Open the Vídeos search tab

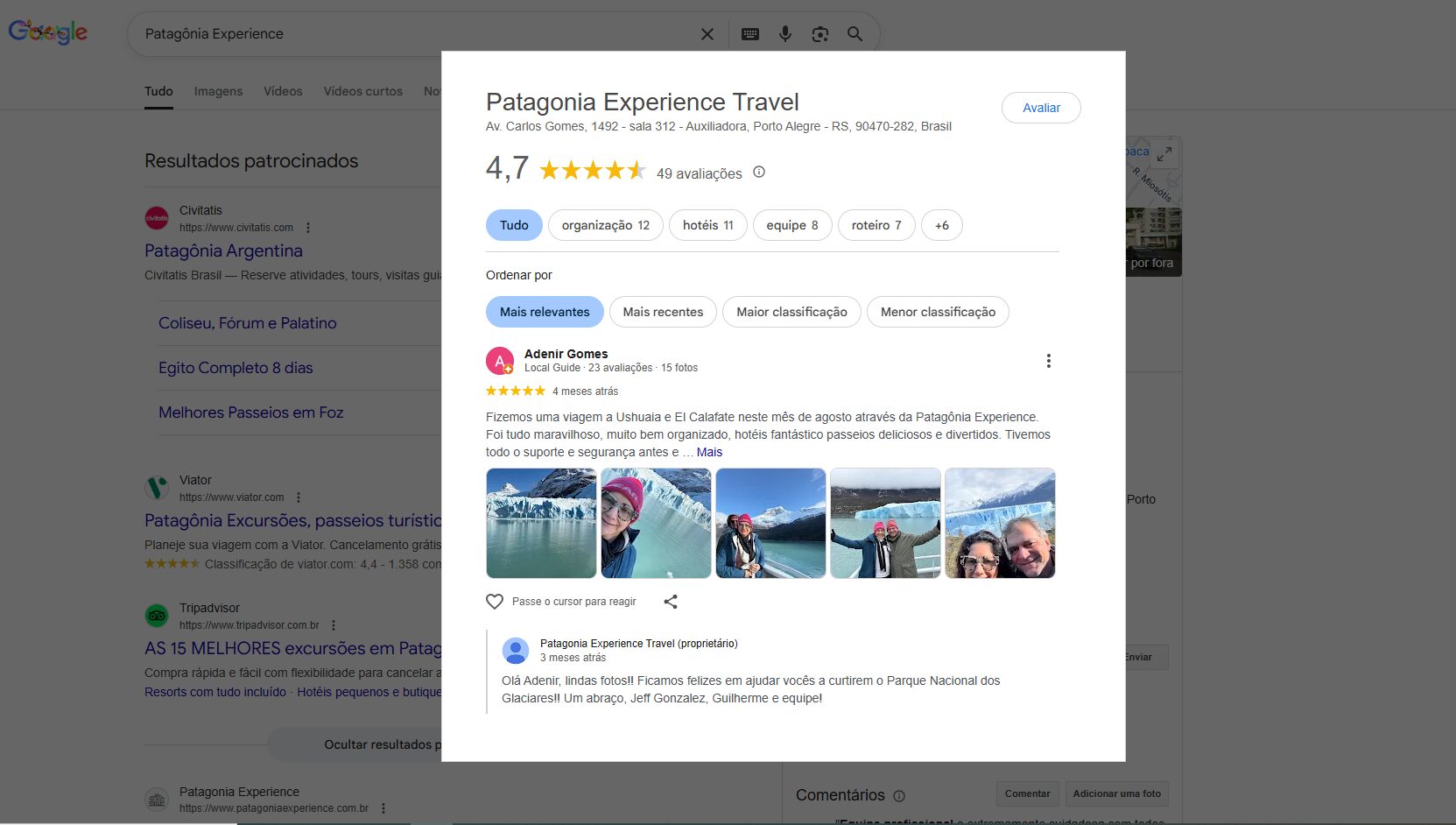click(282, 91)
